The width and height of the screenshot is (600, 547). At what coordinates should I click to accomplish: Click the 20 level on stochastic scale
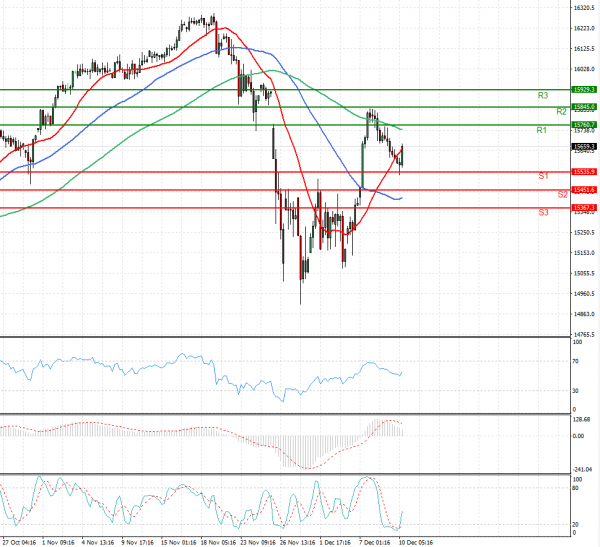(576, 525)
